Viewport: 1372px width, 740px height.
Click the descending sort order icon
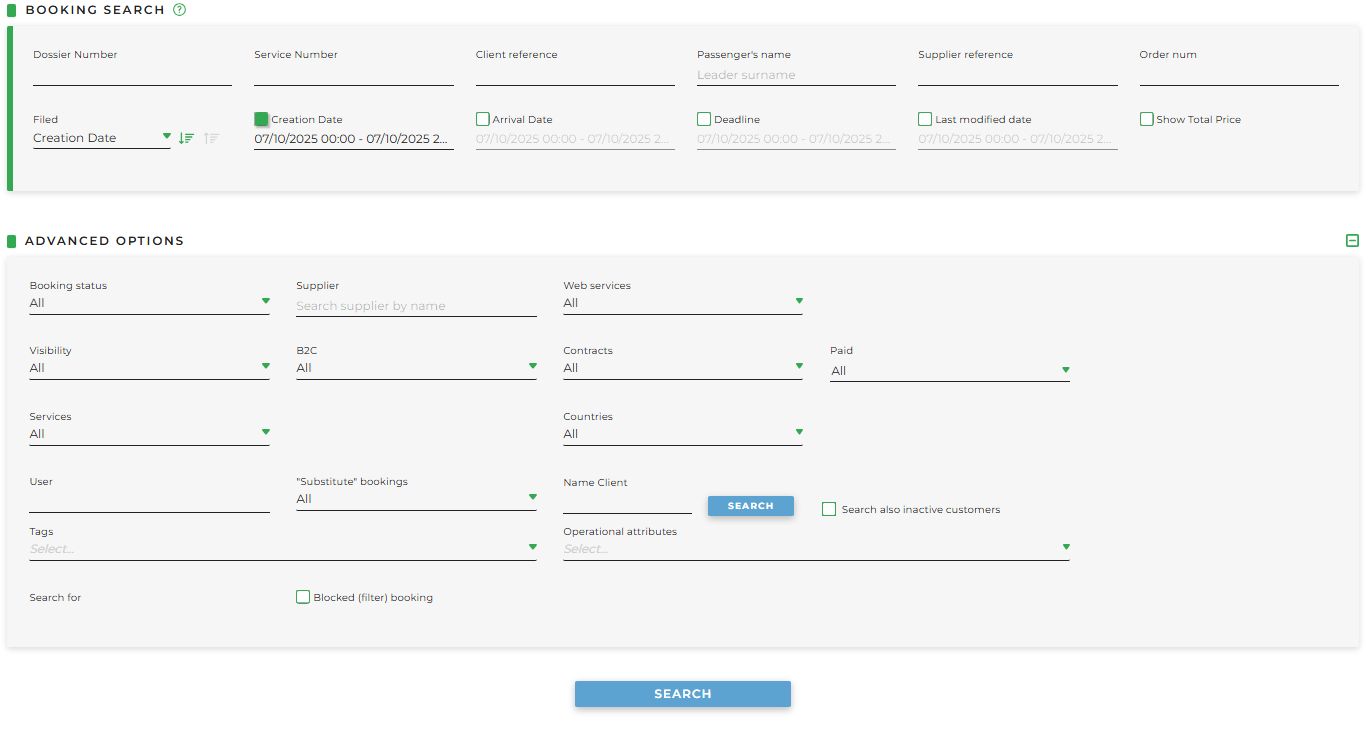point(186,138)
